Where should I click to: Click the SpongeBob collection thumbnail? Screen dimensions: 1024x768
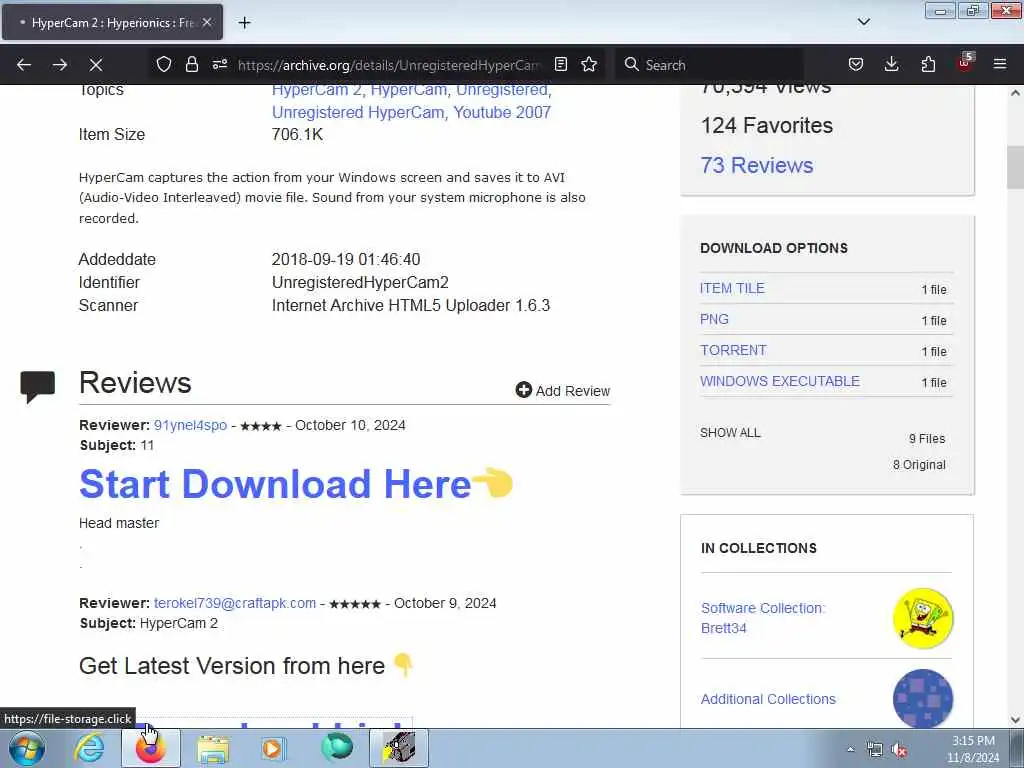point(923,618)
